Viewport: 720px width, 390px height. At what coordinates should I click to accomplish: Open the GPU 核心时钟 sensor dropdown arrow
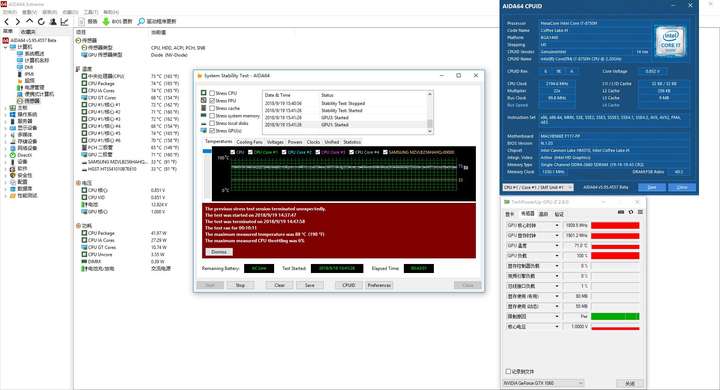pos(557,226)
